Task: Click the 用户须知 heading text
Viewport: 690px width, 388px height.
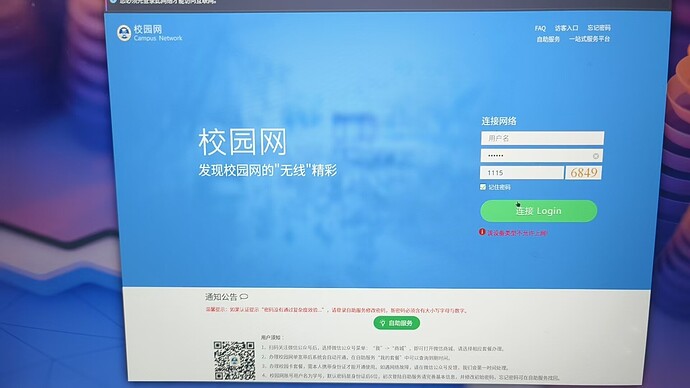Action: (x=272, y=337)
